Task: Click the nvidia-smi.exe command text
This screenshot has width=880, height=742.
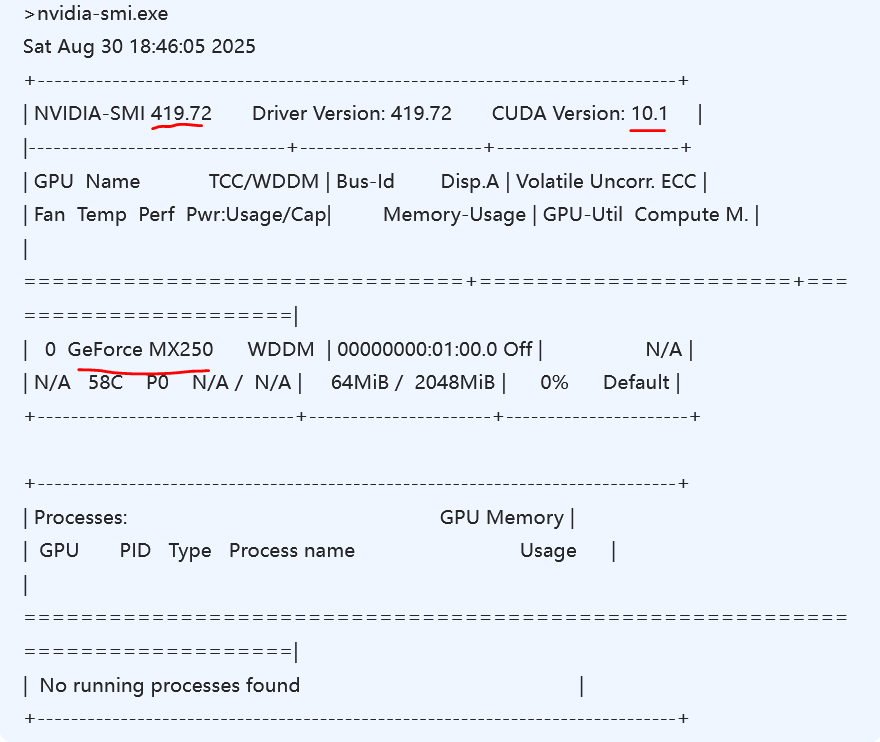Action: (103, 13)
